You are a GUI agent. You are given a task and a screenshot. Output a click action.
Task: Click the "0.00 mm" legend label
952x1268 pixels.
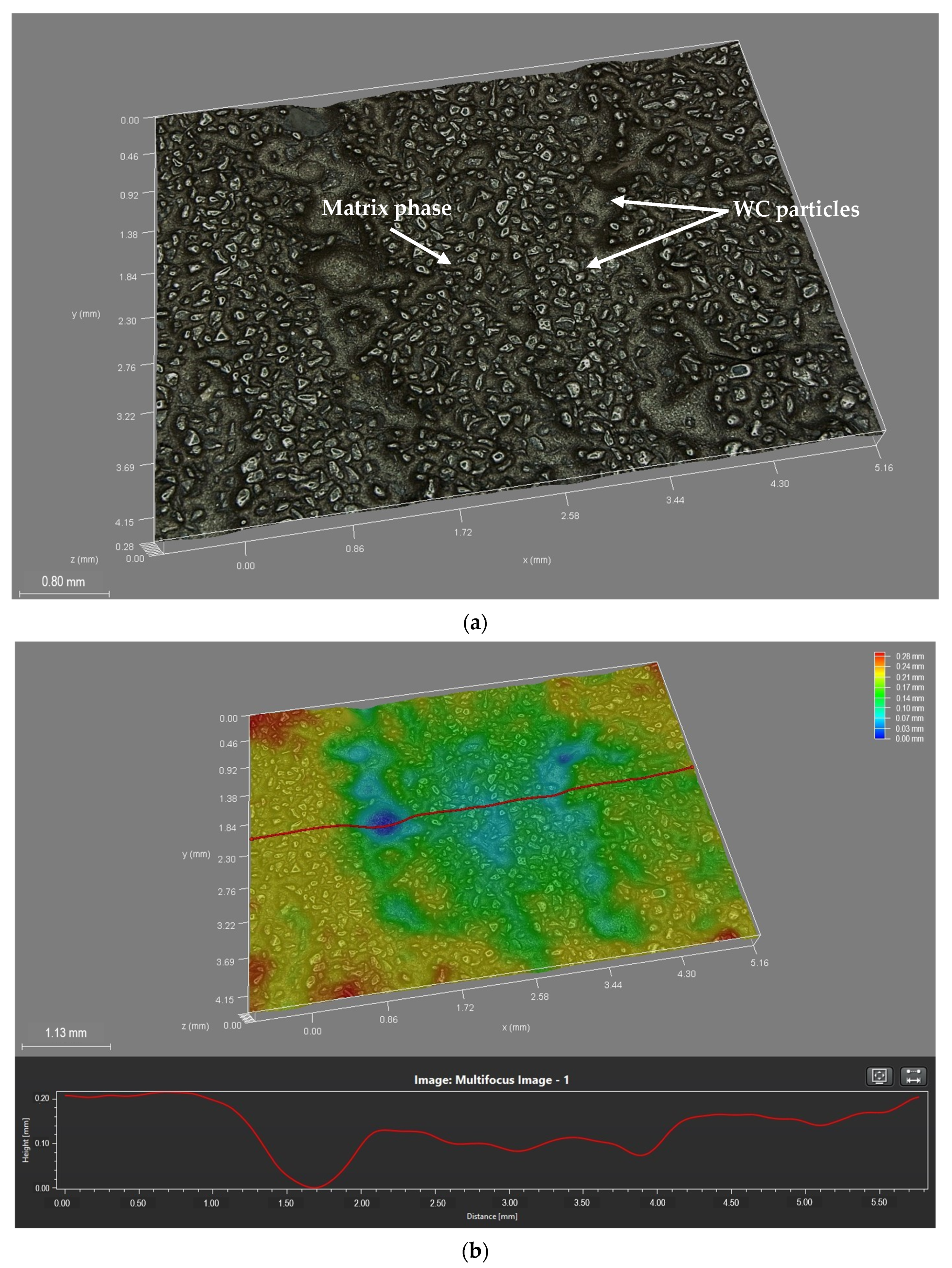point(909,739)
